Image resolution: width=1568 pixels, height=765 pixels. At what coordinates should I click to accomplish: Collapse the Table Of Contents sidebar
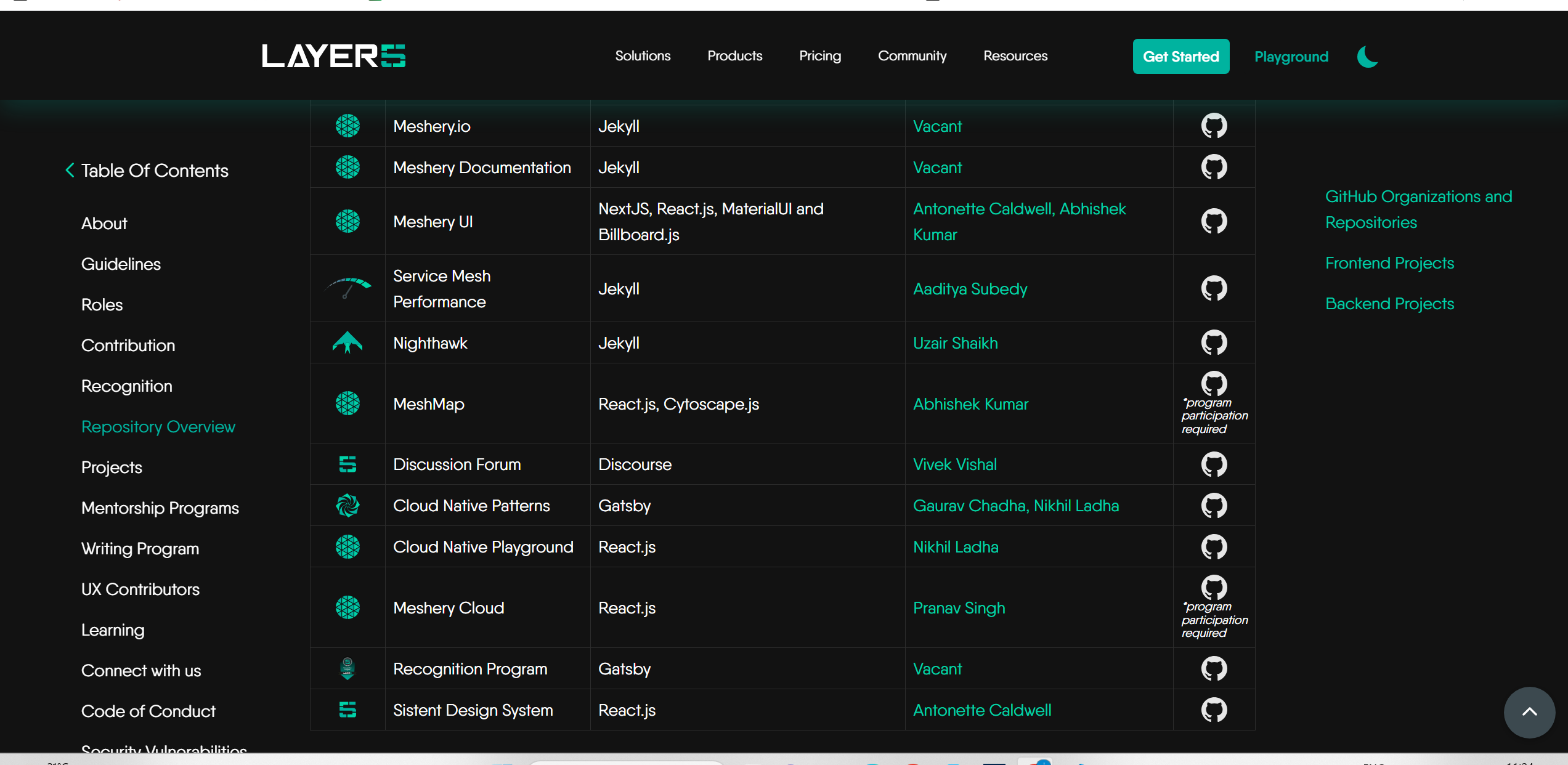tap(69, 170)
